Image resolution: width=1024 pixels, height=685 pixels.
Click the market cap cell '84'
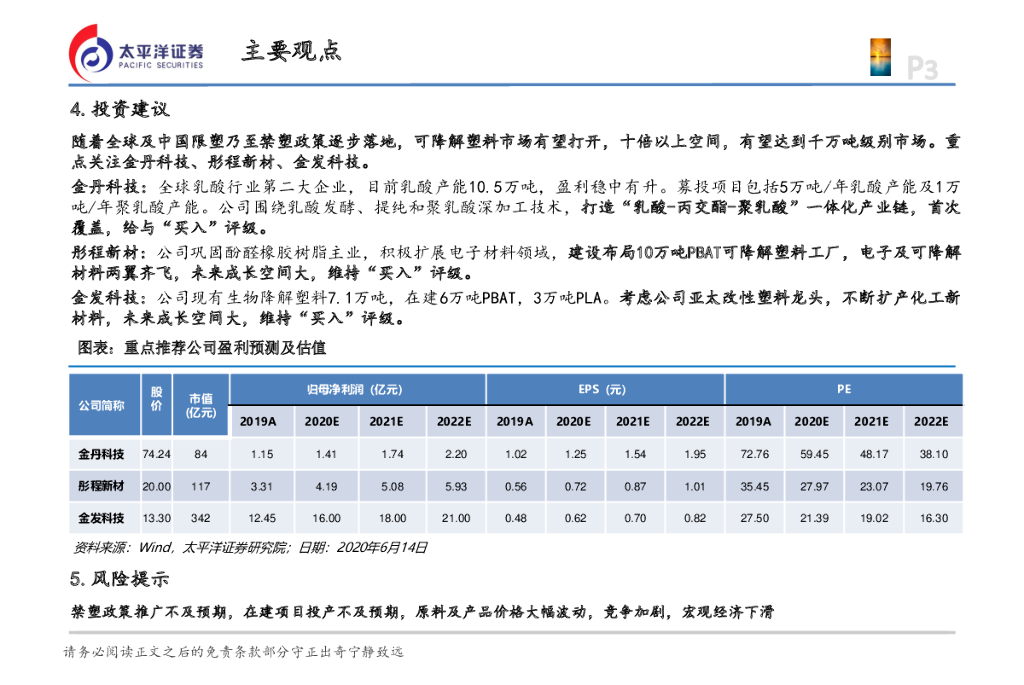point(200,454)
